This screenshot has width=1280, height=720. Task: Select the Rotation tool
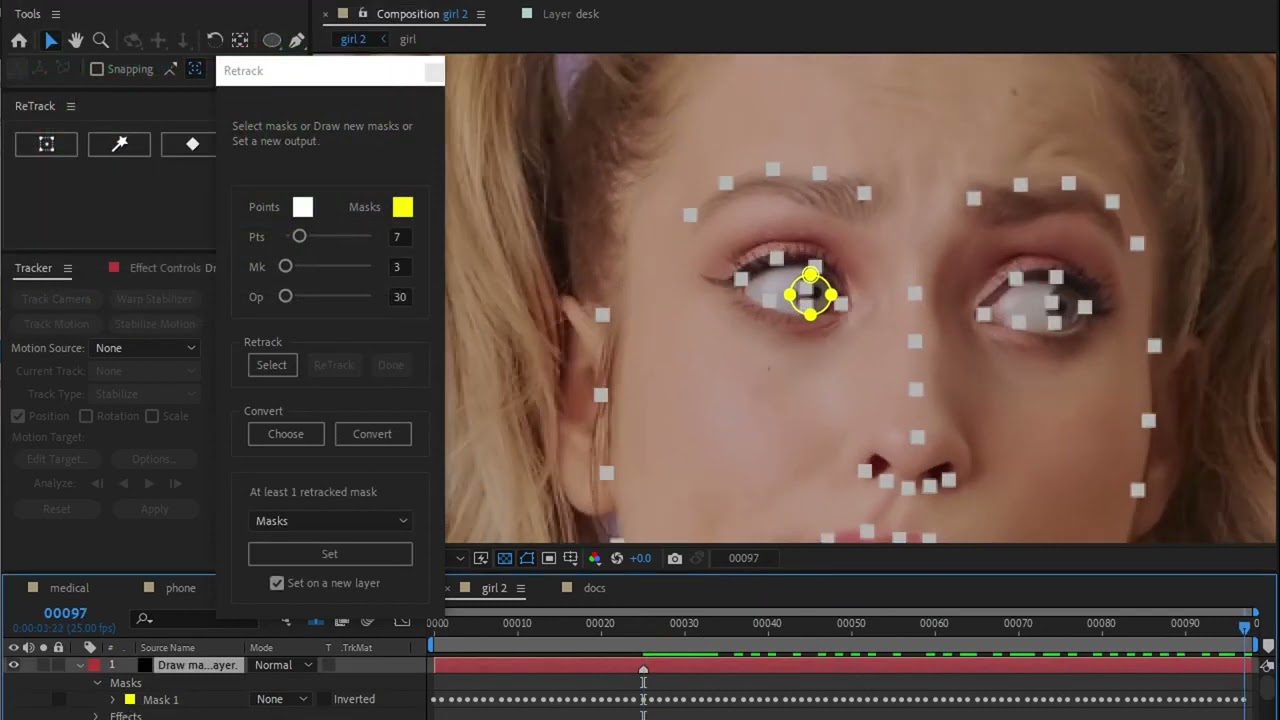tap(214, 41)
